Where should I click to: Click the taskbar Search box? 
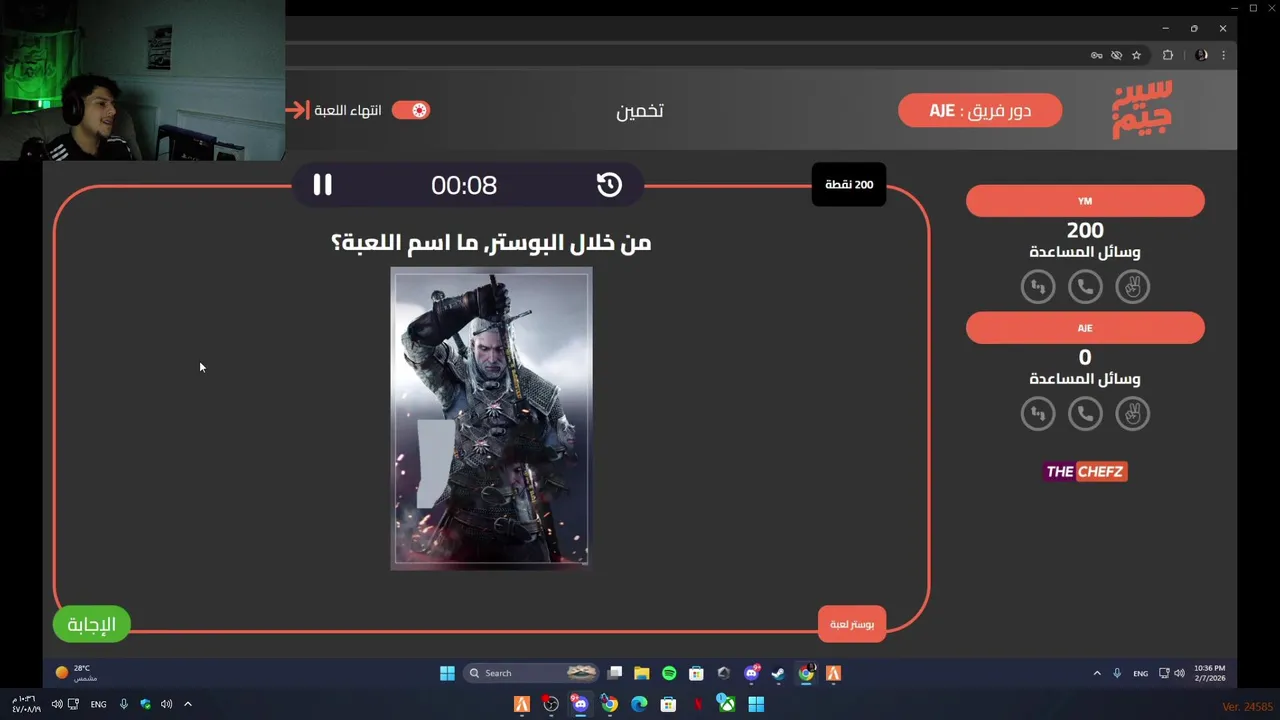(532, 673)
